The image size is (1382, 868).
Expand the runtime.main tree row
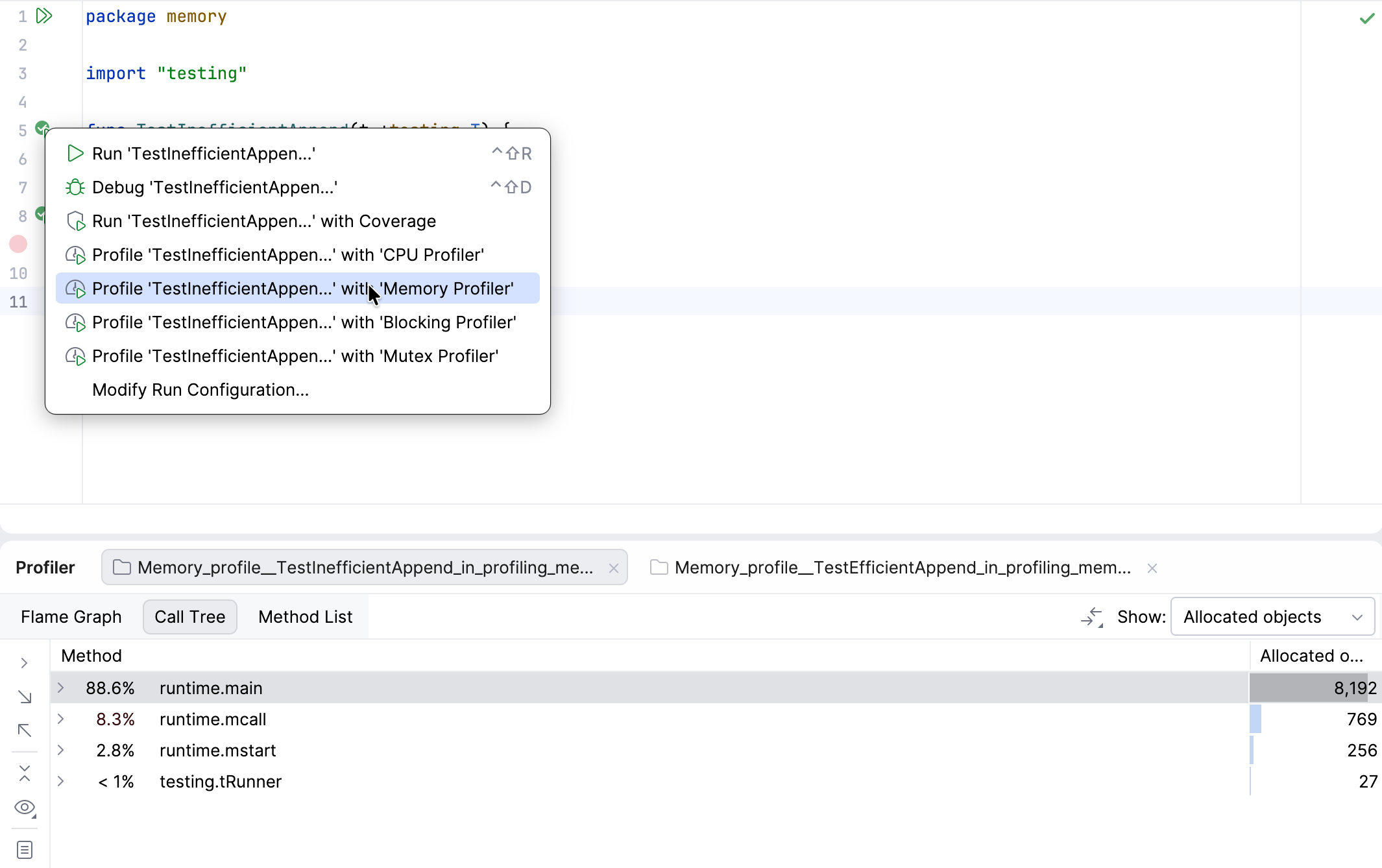(61, 688)
